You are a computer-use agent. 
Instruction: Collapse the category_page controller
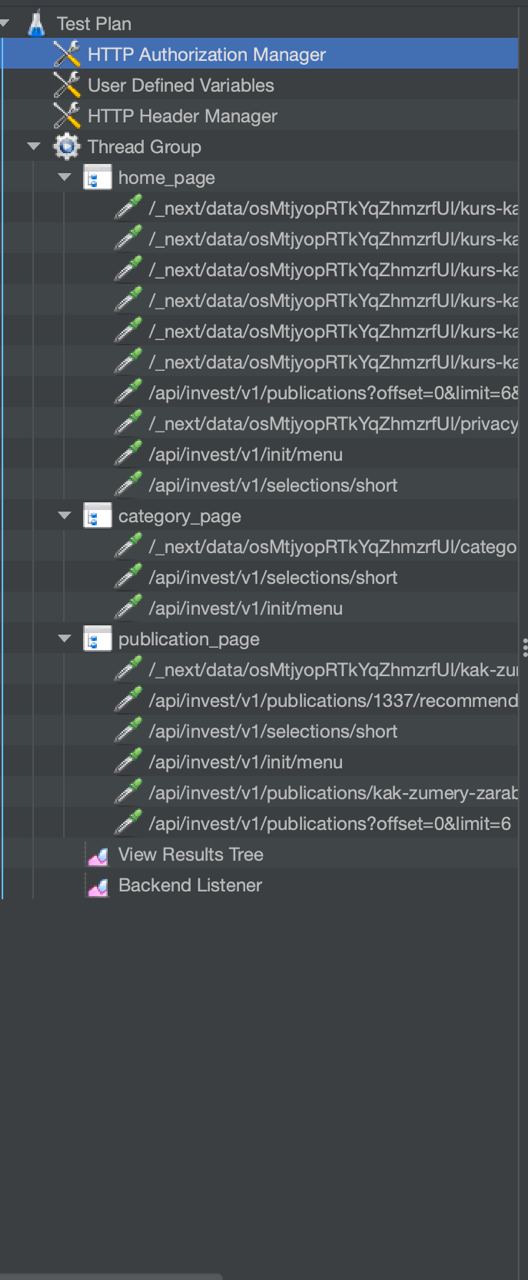pyautogui.click(x=65, y=516)
